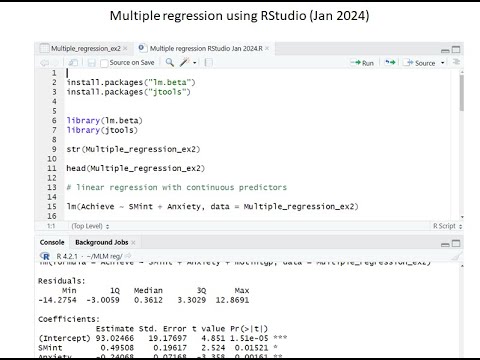This screenshot has height=360, width=480.
Task: Click the R logo in console header
Action: [45, 256]
